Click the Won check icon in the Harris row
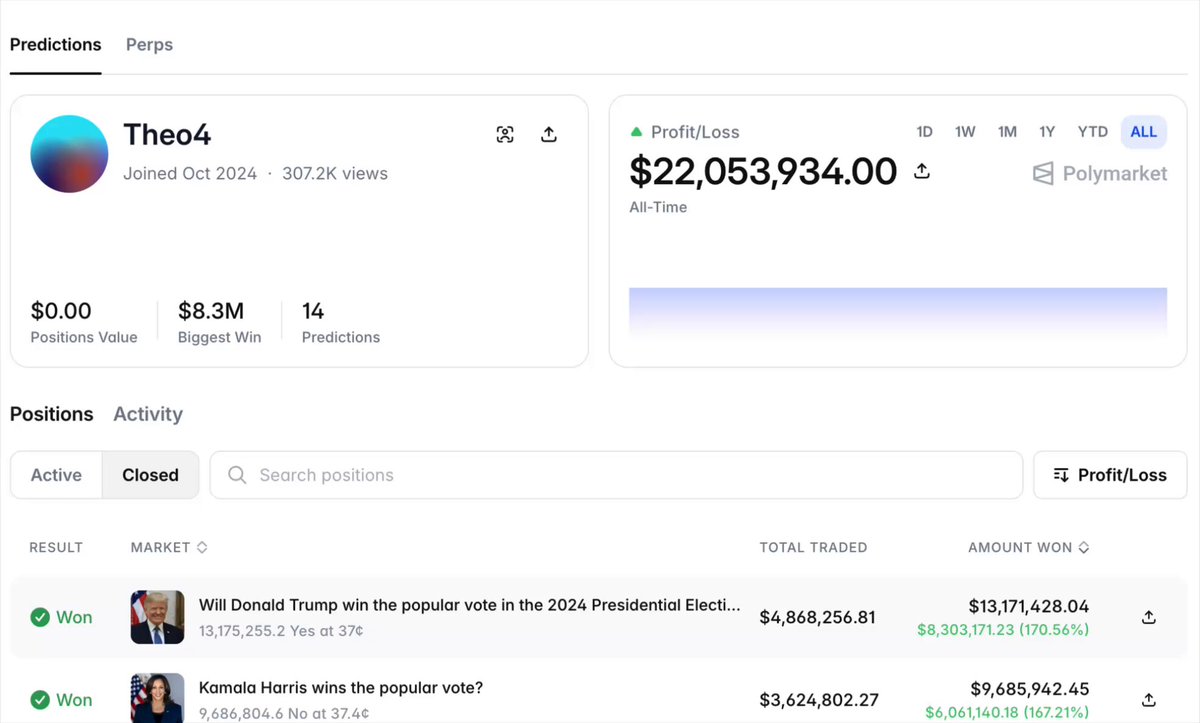This screenshot has height=723, width=1200. [x=40, y=700]
